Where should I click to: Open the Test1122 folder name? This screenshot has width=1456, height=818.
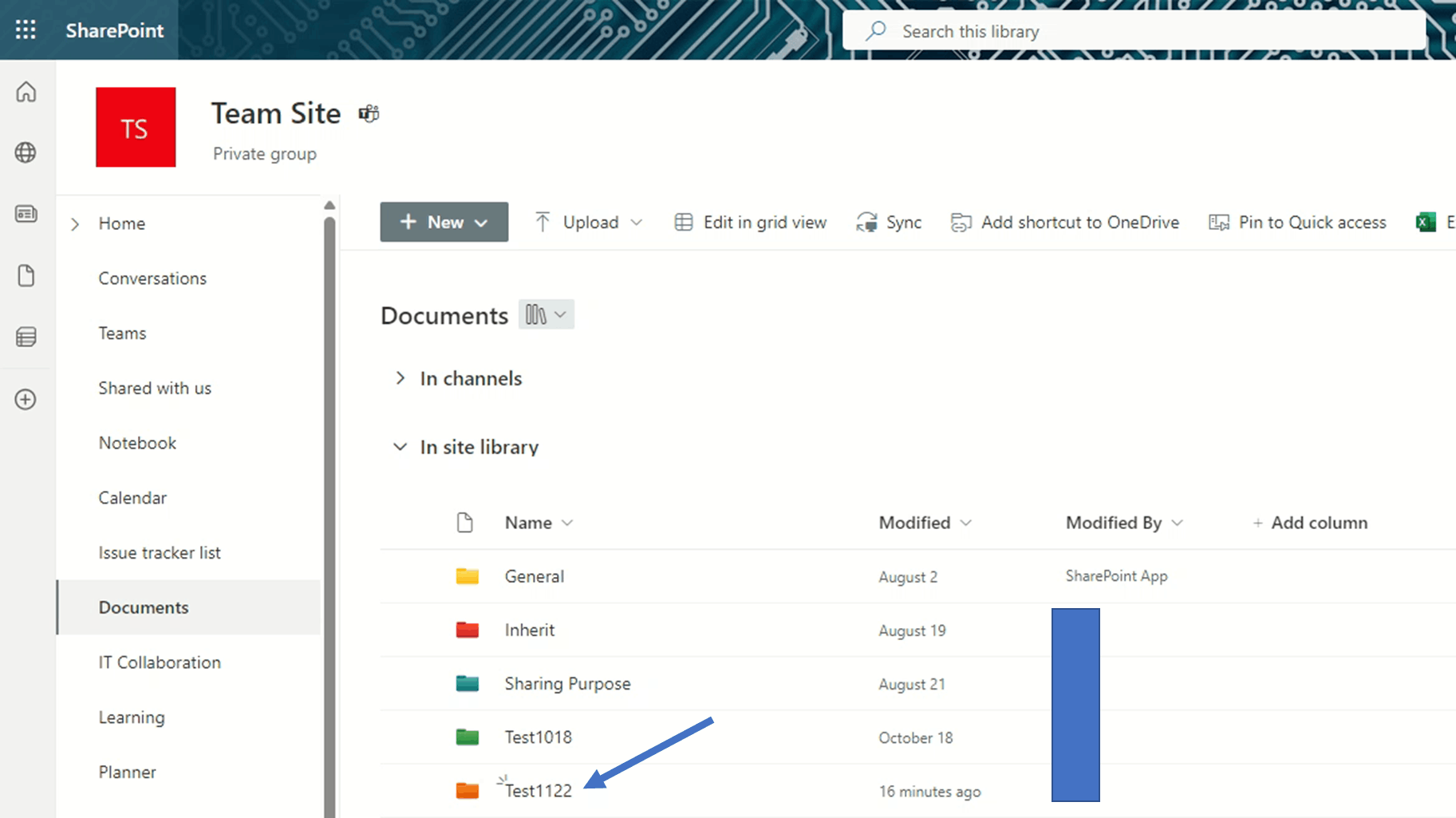pyautogui.click(x=539, y=791)
